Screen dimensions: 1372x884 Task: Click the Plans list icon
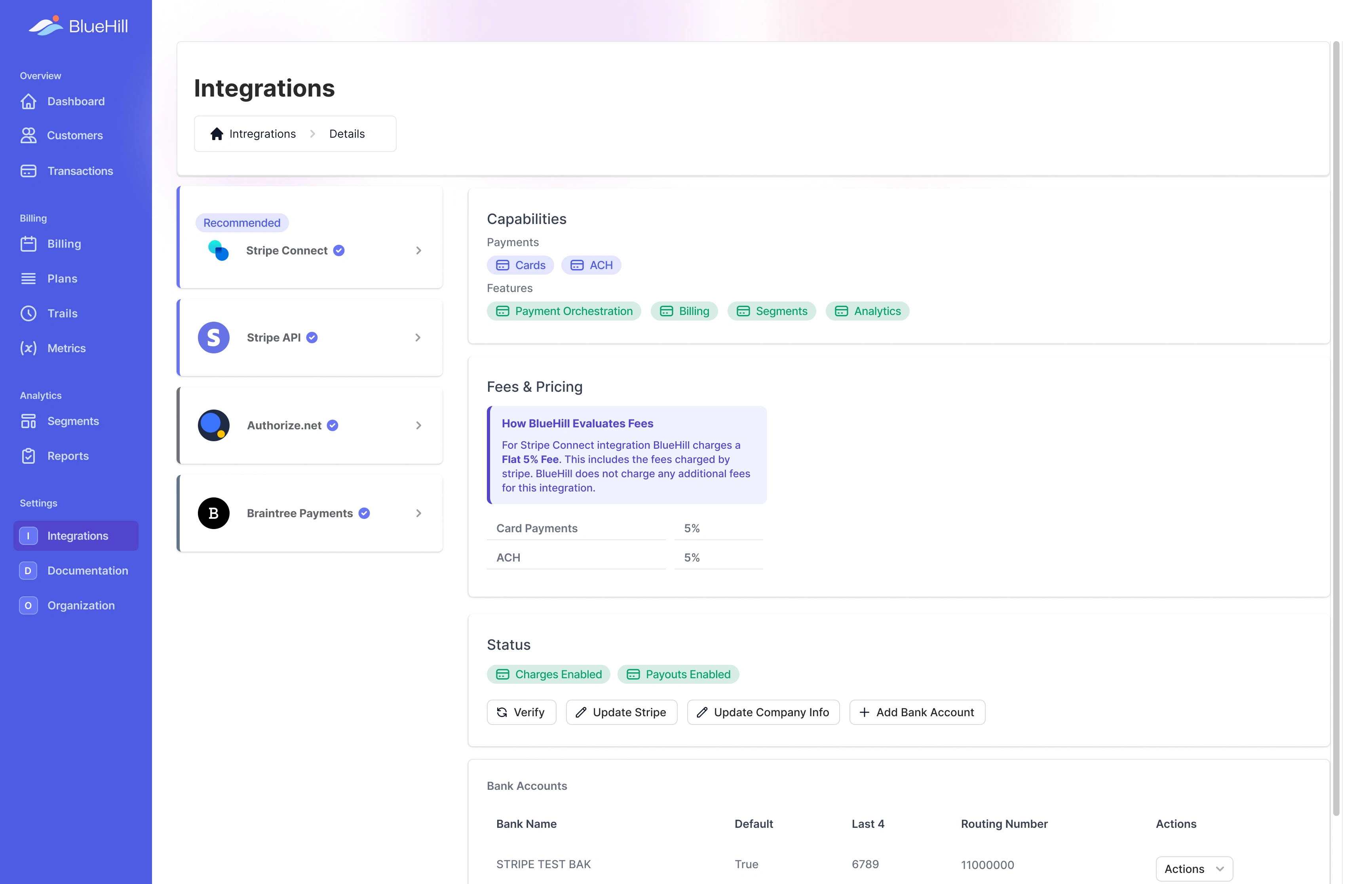(28, 279)
